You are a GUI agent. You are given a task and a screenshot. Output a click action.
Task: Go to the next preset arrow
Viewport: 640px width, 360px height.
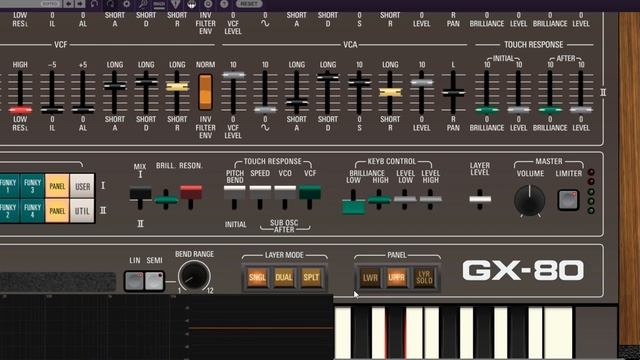[x=80, y=4]
